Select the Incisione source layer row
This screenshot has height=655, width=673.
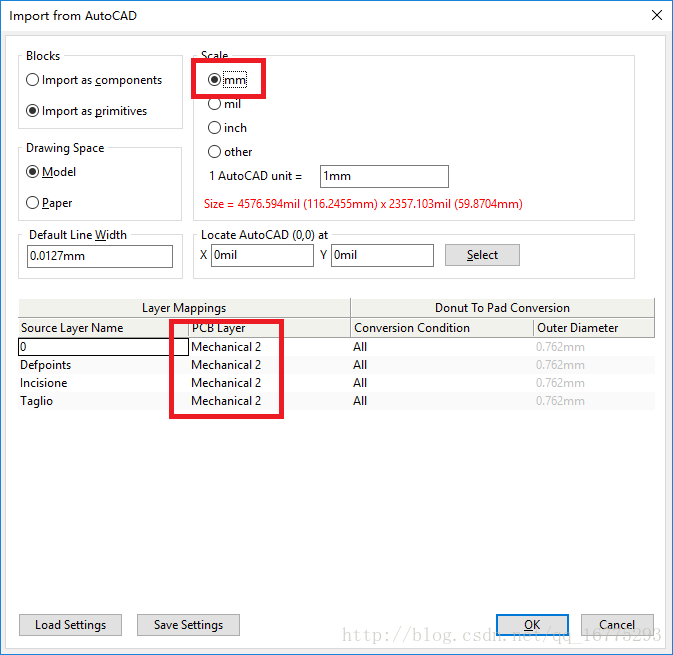103,383
